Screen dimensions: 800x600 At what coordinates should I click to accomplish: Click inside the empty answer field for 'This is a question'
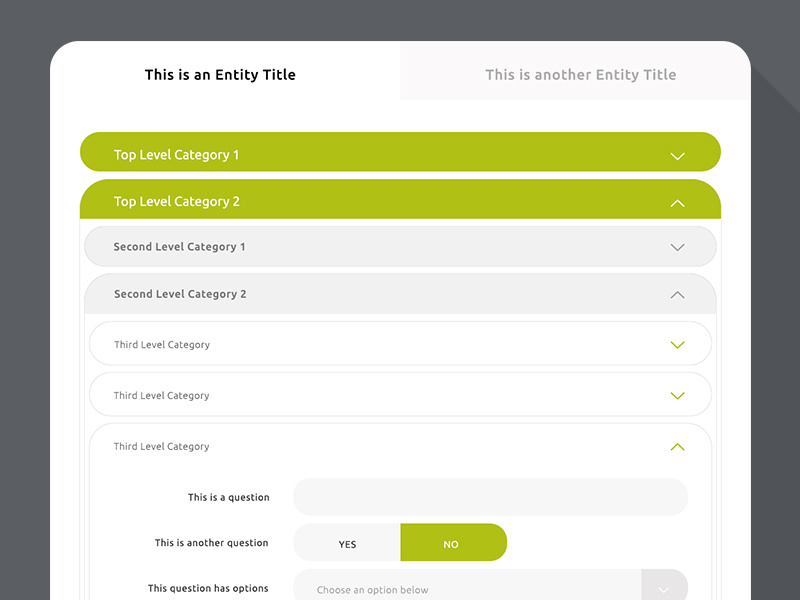(x=490, y=497)
